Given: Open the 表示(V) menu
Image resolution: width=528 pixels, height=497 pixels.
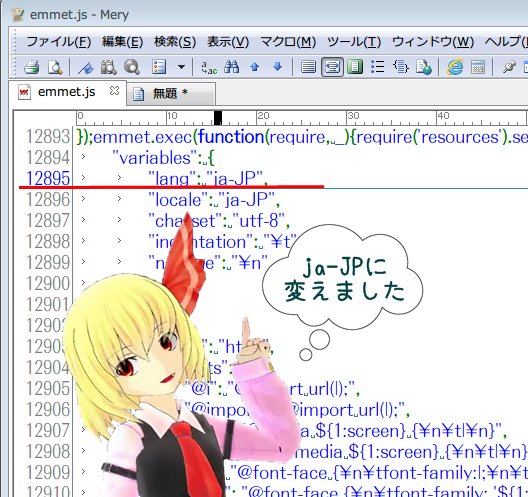Looking at the screenshot, I should tap(228, 42).
